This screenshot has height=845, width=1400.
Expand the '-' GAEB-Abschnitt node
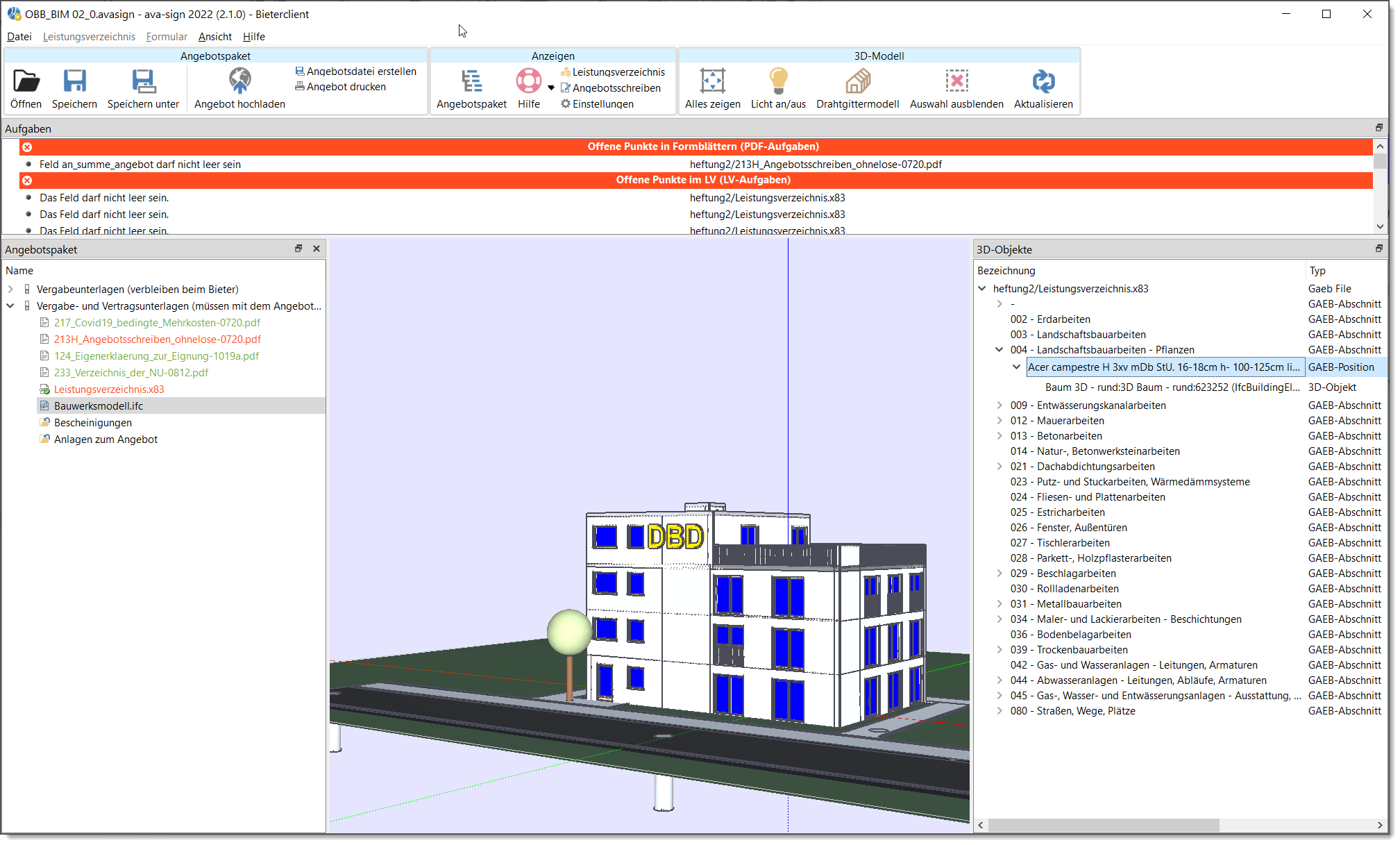tap(1000, 304)
